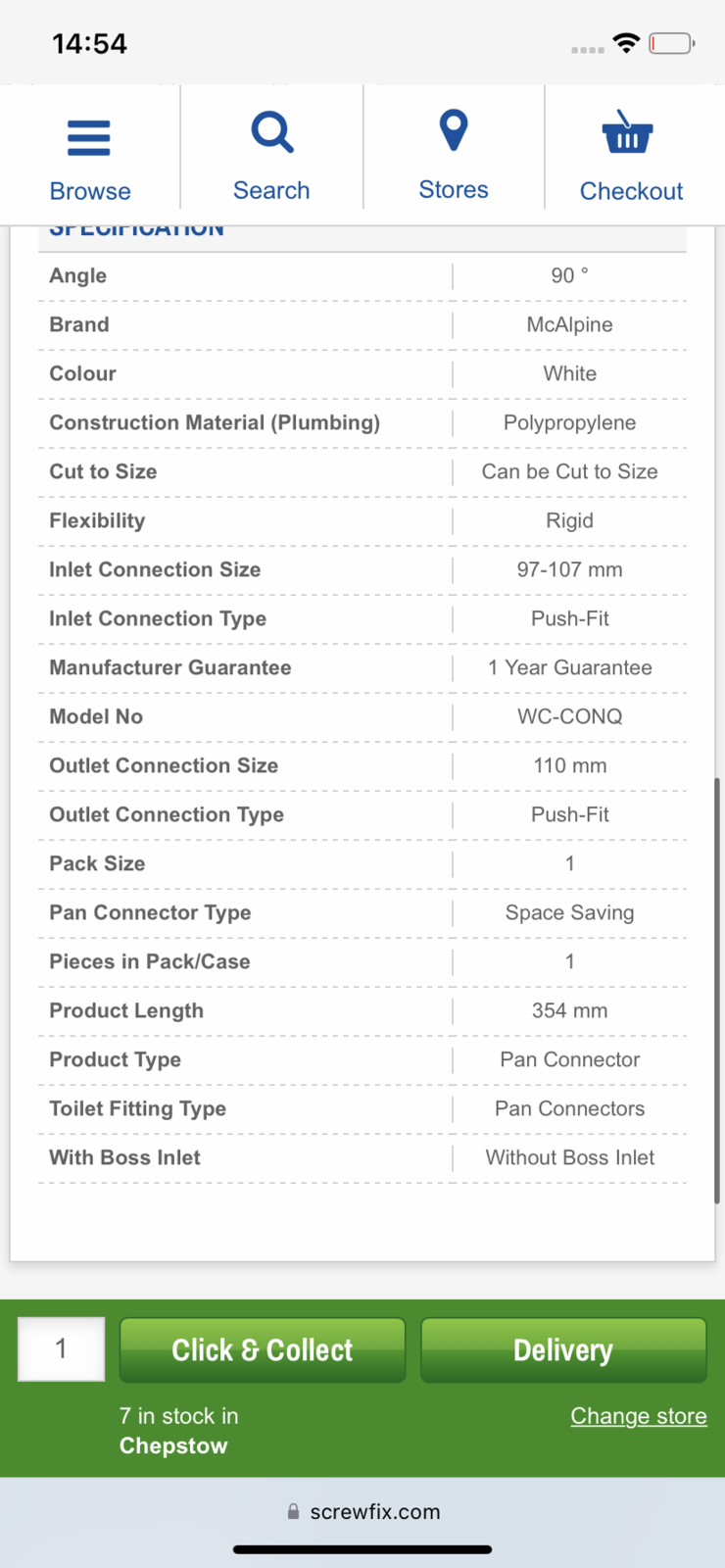
Task: Tap the Search menu label
Action: pyautogui.click(x=271, y=191)
